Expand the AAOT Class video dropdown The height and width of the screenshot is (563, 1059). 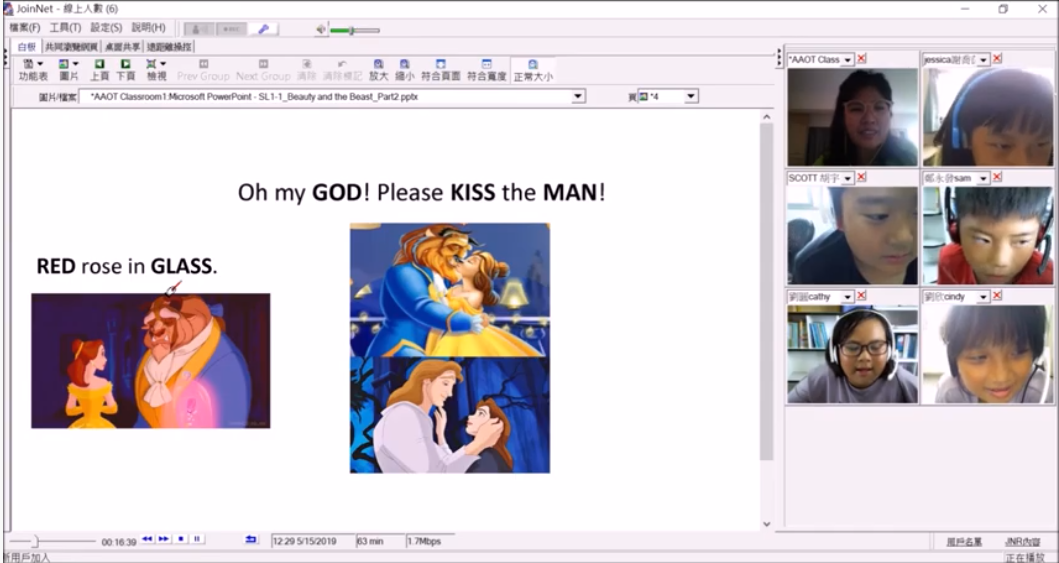tap(848, 60)
